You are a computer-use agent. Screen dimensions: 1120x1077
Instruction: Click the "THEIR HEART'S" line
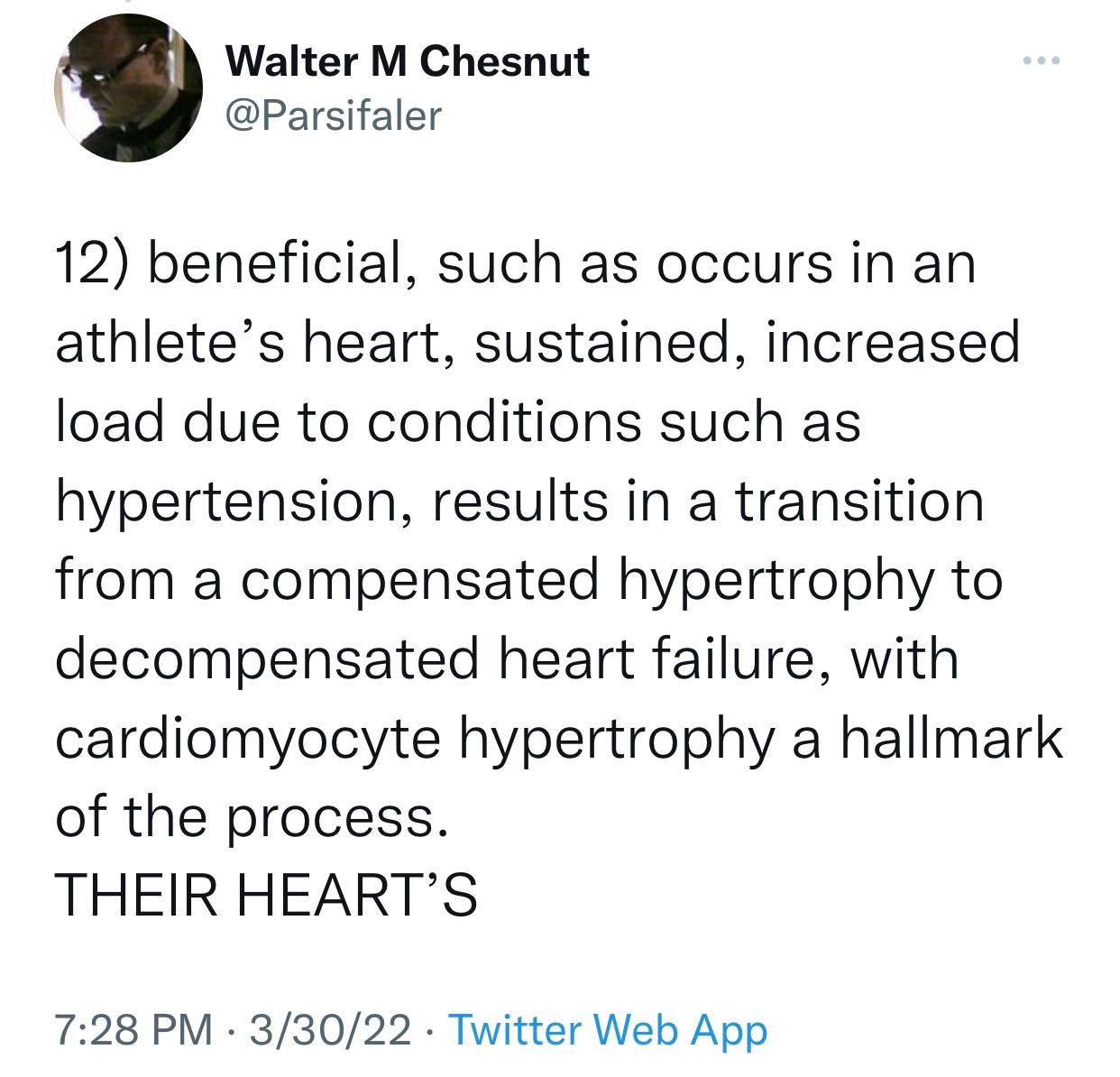266,897
